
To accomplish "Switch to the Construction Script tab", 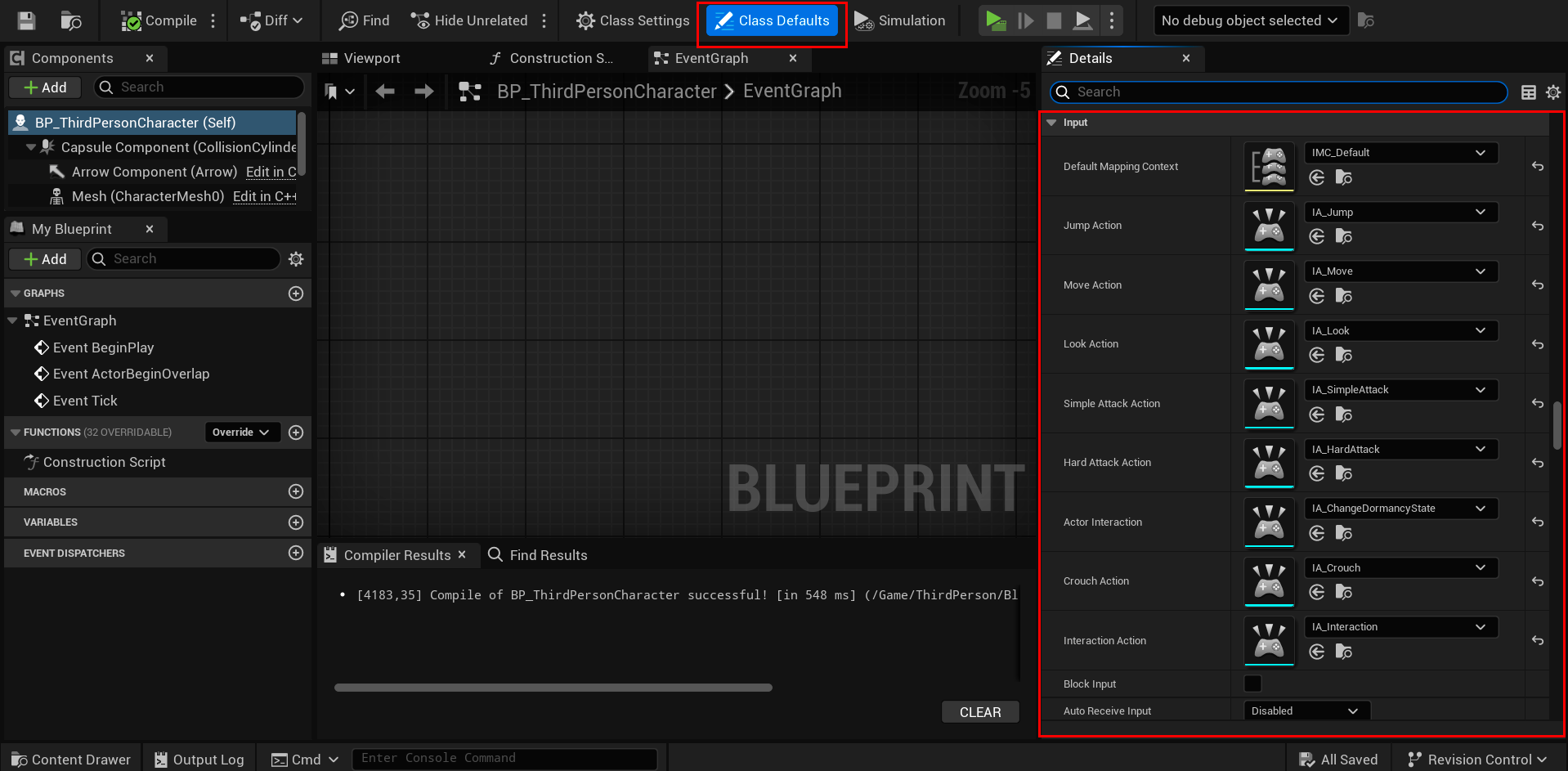I will (551, 58).
